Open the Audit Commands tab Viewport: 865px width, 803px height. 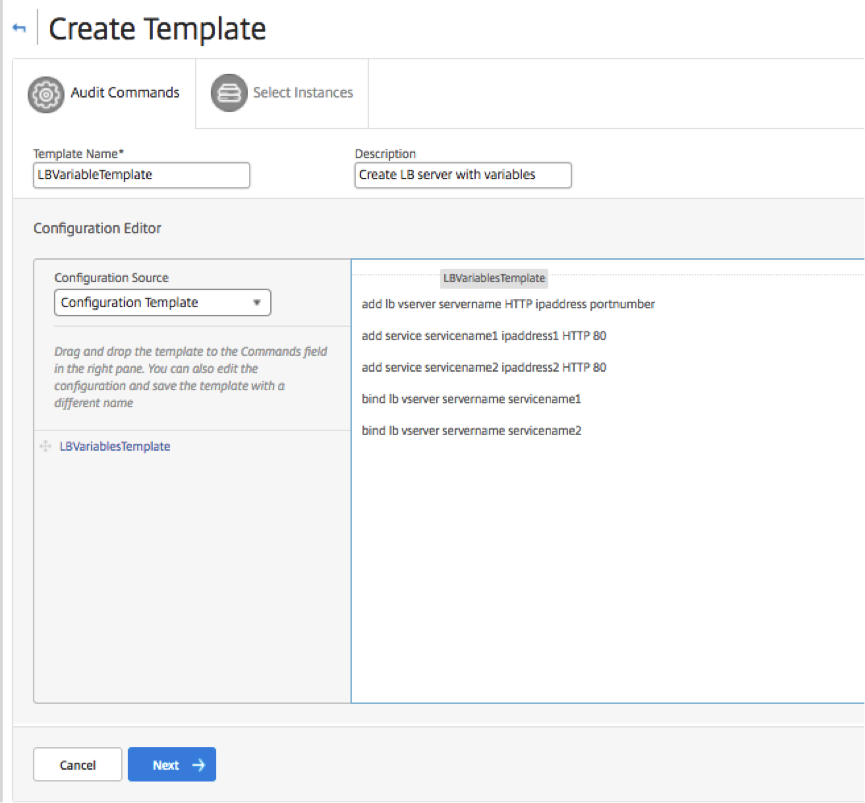[104, 94]
